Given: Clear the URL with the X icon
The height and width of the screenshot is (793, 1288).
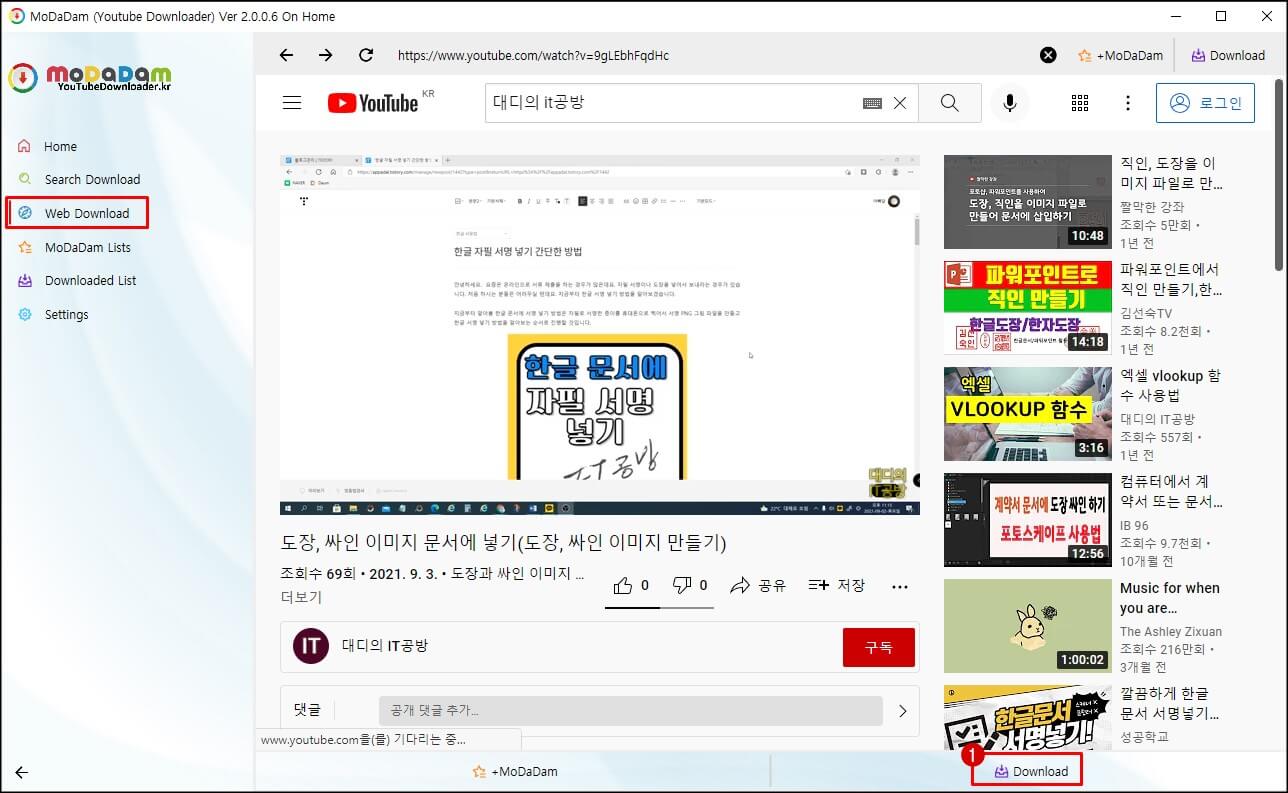Looking at the screenshot, I should coord(1048,55).
